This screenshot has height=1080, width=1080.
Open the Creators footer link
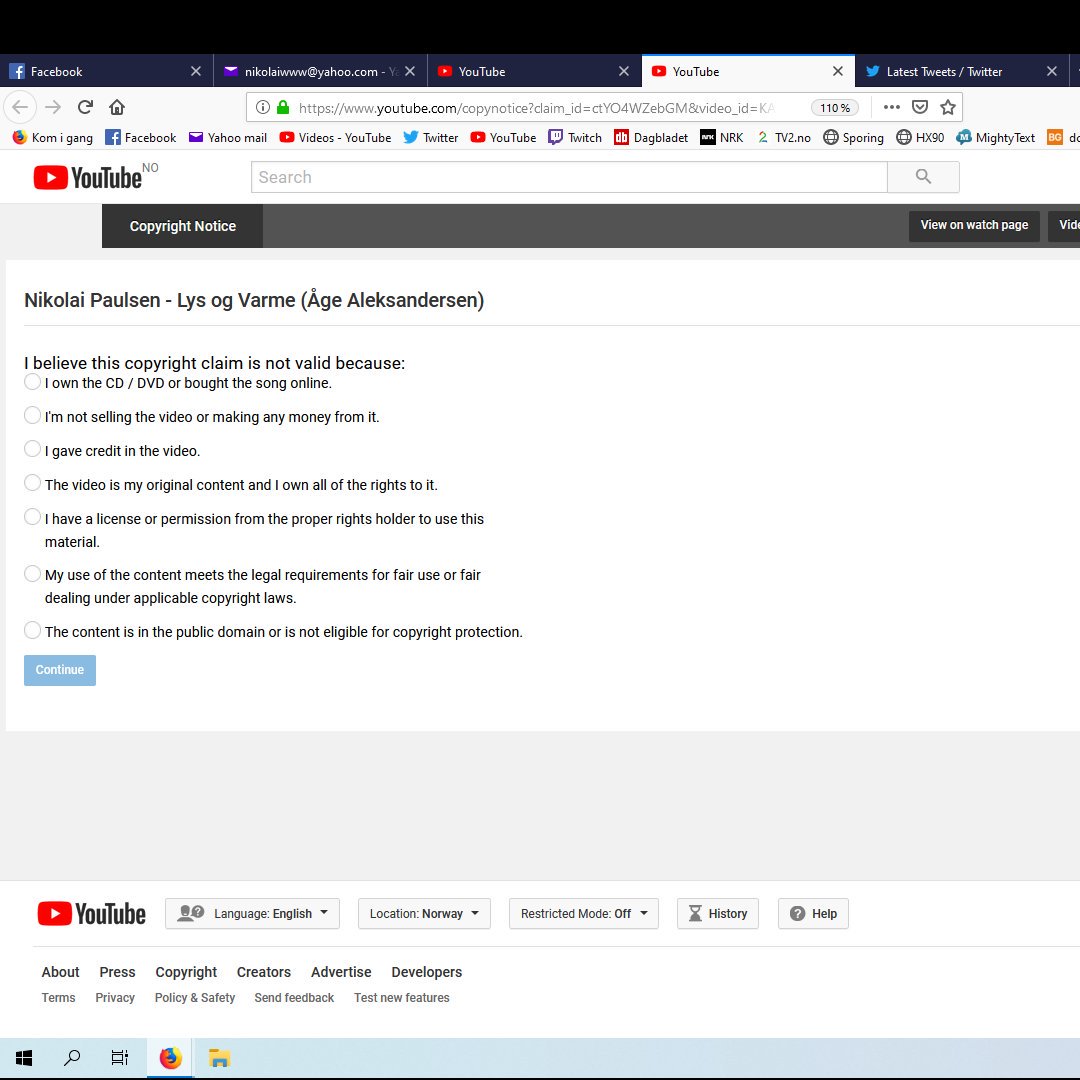click(x=264, y=972)
